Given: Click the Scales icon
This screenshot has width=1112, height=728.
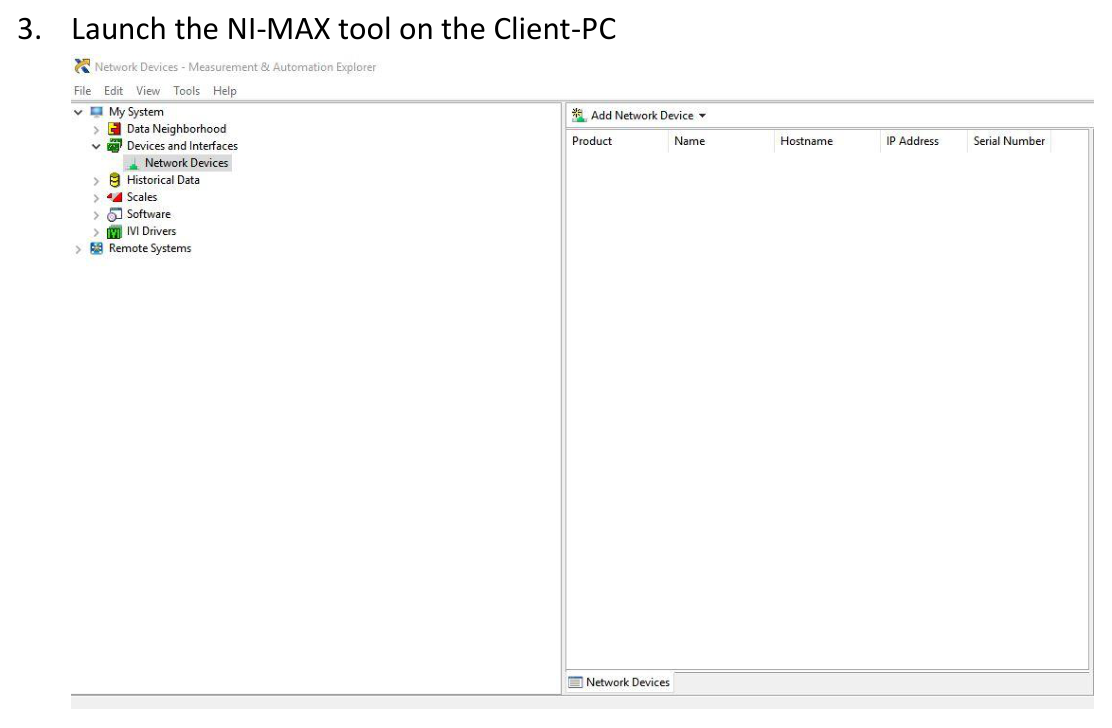Looking at the screenshot, I should pos(114,197).
